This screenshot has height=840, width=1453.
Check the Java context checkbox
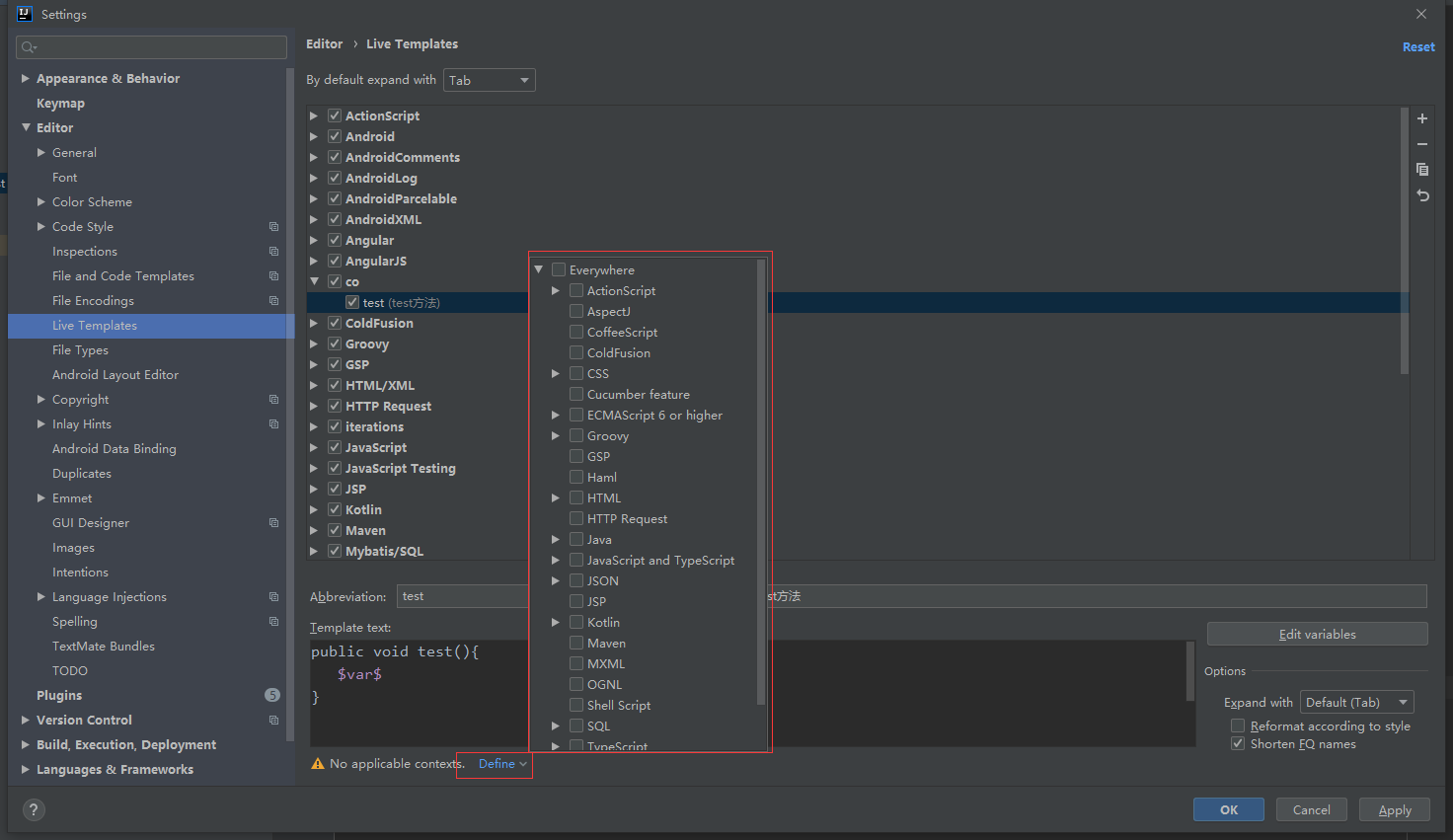[576, 540]
